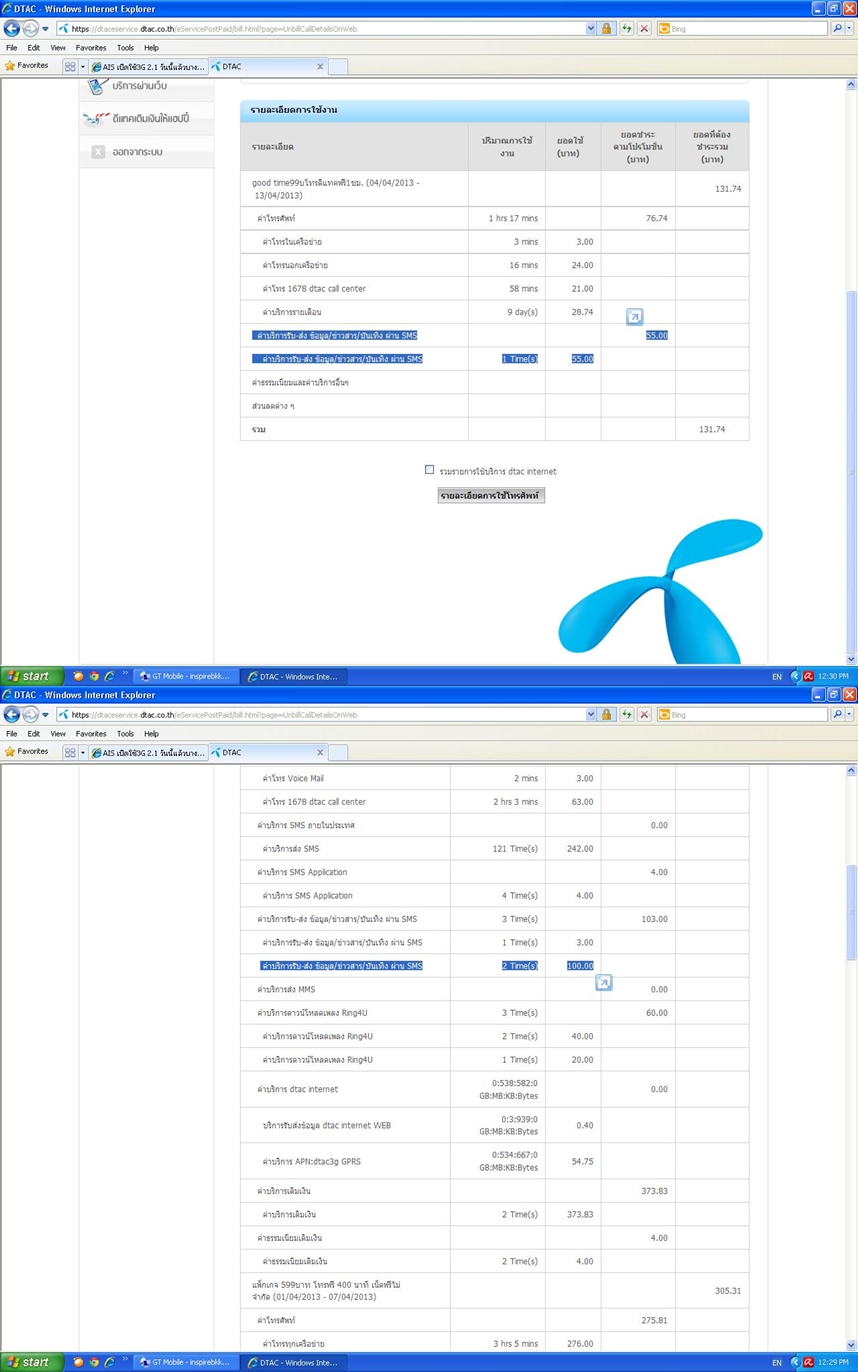858x1372 pixels.
Task: Click the URL address field in lower IE window
Action: 320,715
